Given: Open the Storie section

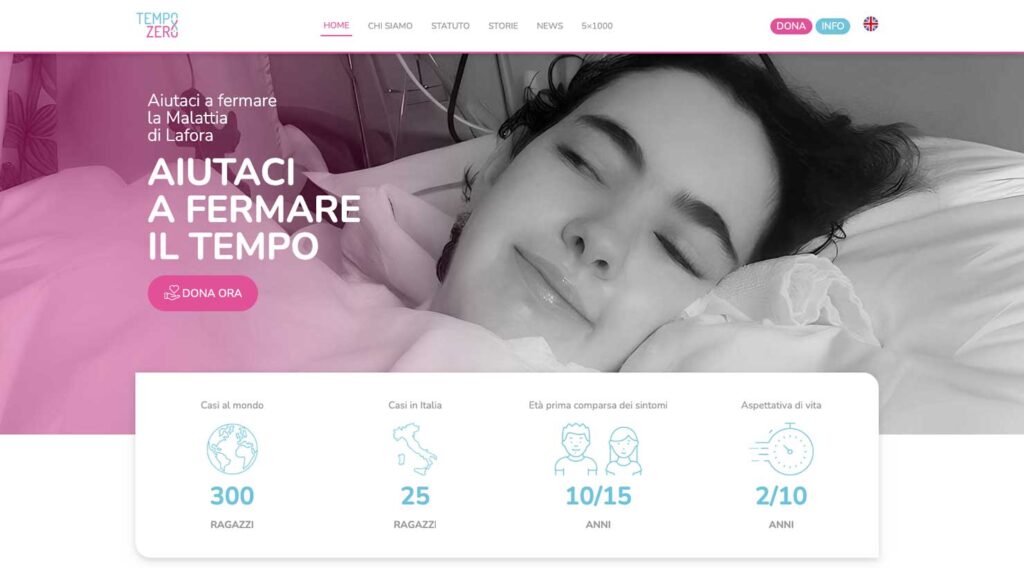Looking at the screenshot, I should [x=503, y=26].
